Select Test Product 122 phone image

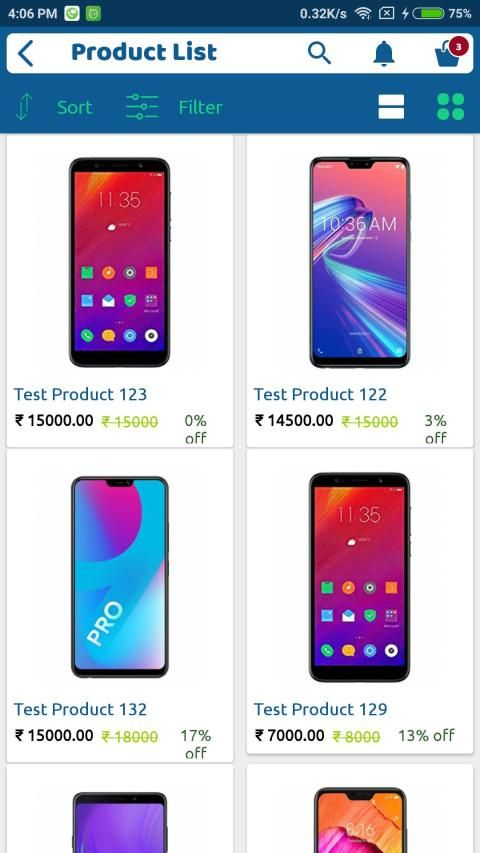[x=360, y=262]
